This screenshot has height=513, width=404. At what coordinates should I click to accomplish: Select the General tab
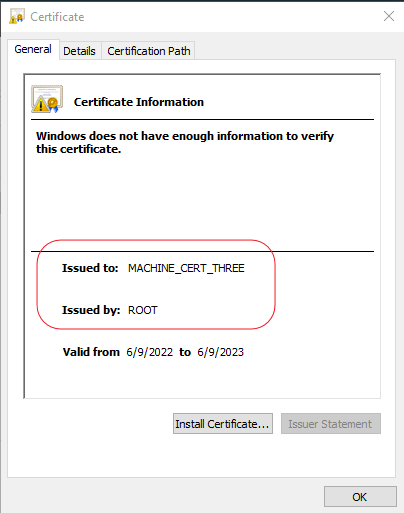point(33,49)
